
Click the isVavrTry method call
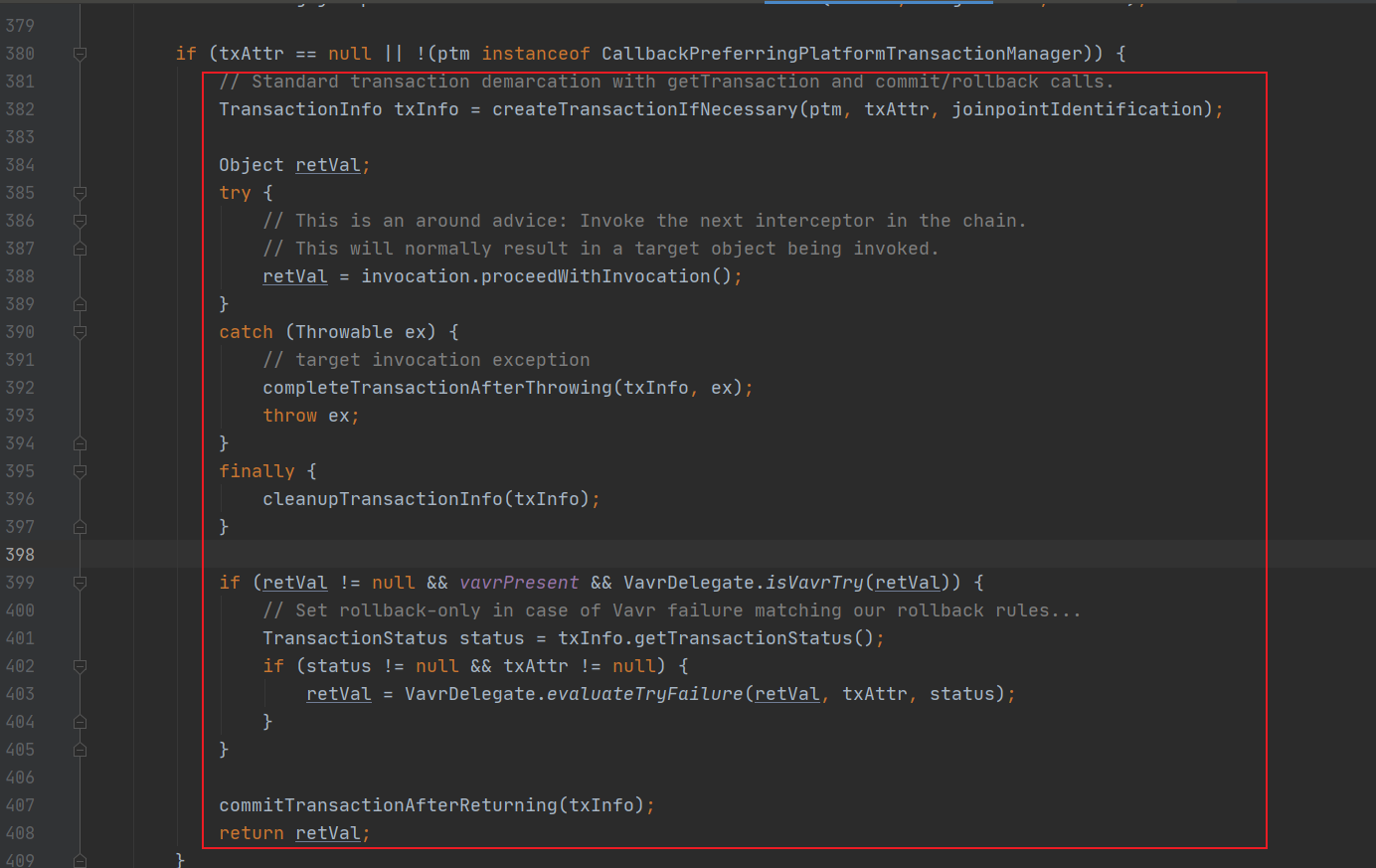[x=815, y=583]
